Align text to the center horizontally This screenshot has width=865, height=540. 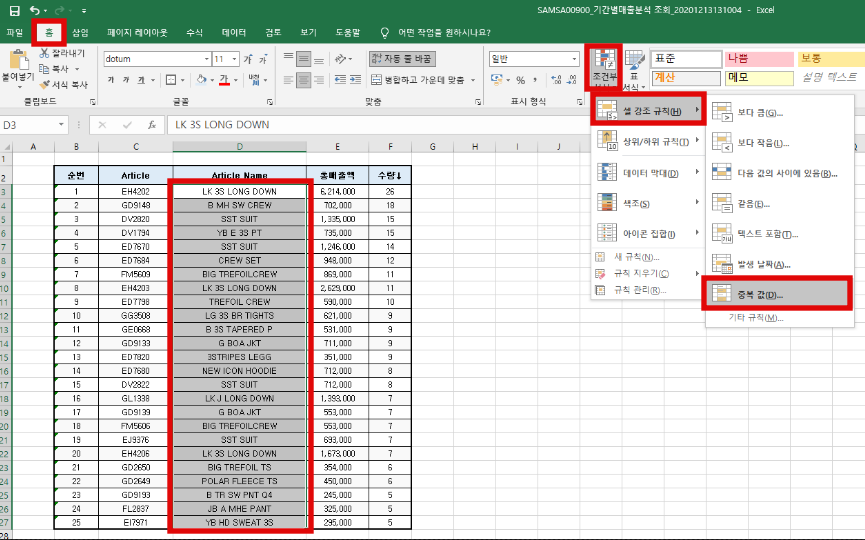click(303, 80)
